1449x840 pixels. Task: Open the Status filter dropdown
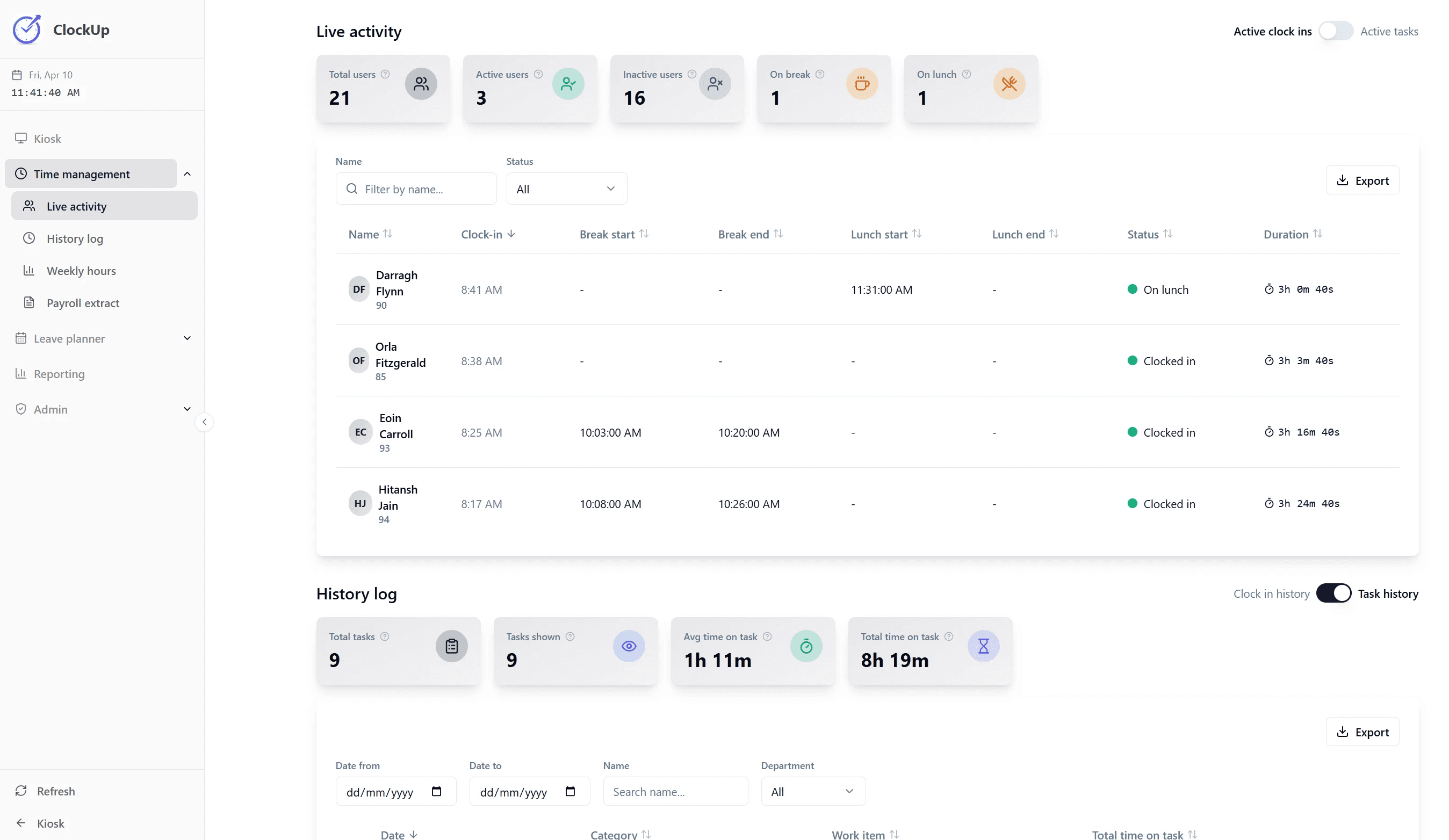[566, 189]
